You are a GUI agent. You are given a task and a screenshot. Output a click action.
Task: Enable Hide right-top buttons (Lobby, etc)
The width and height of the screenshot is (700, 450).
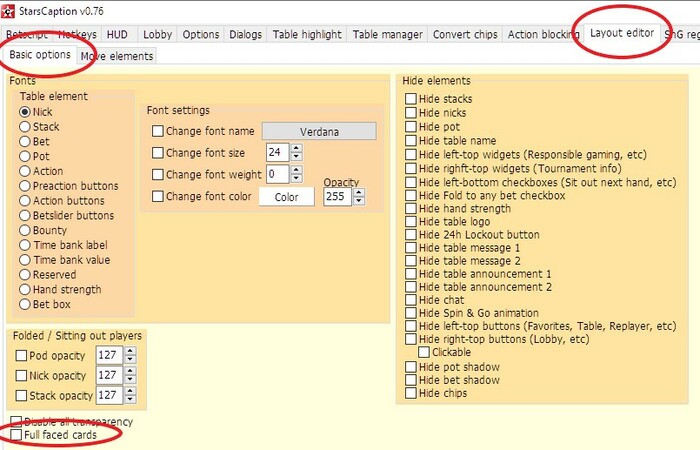(411, 339)
